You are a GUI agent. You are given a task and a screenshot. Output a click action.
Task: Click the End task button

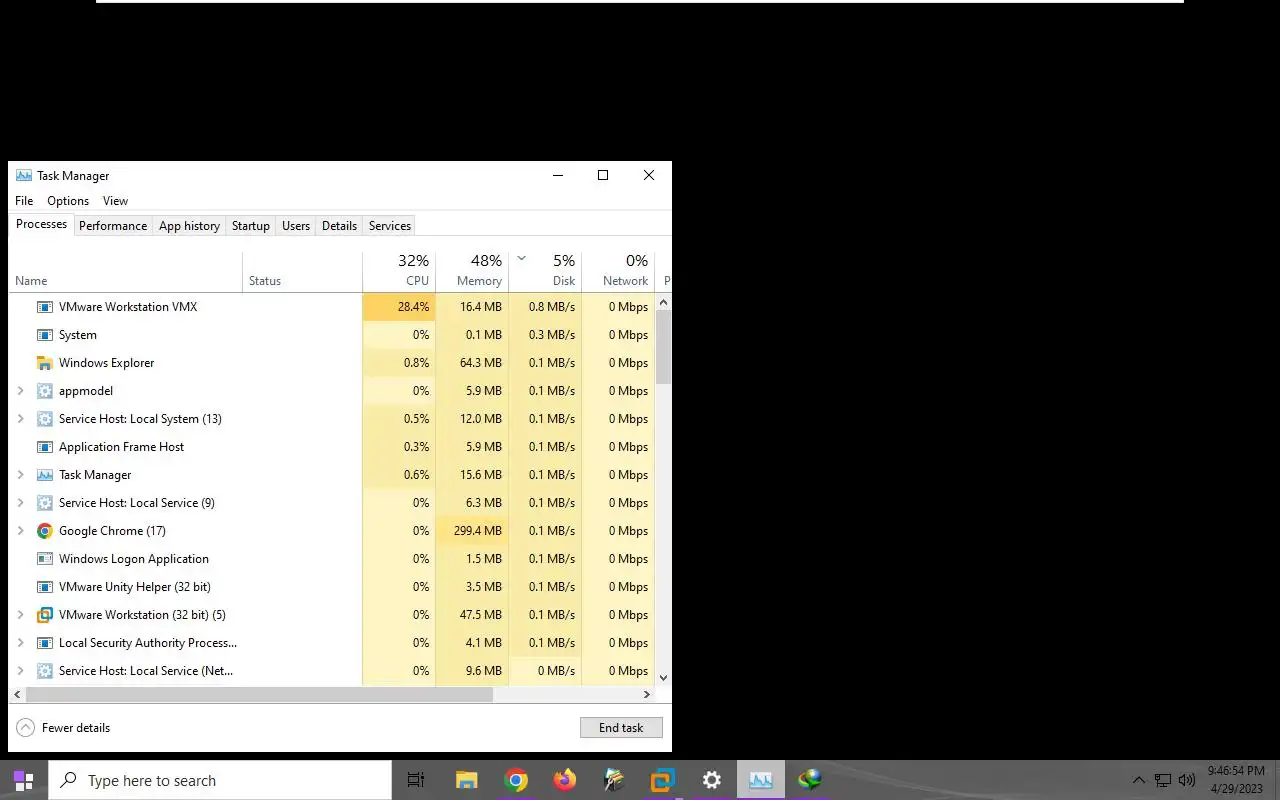tap(621, 728)
